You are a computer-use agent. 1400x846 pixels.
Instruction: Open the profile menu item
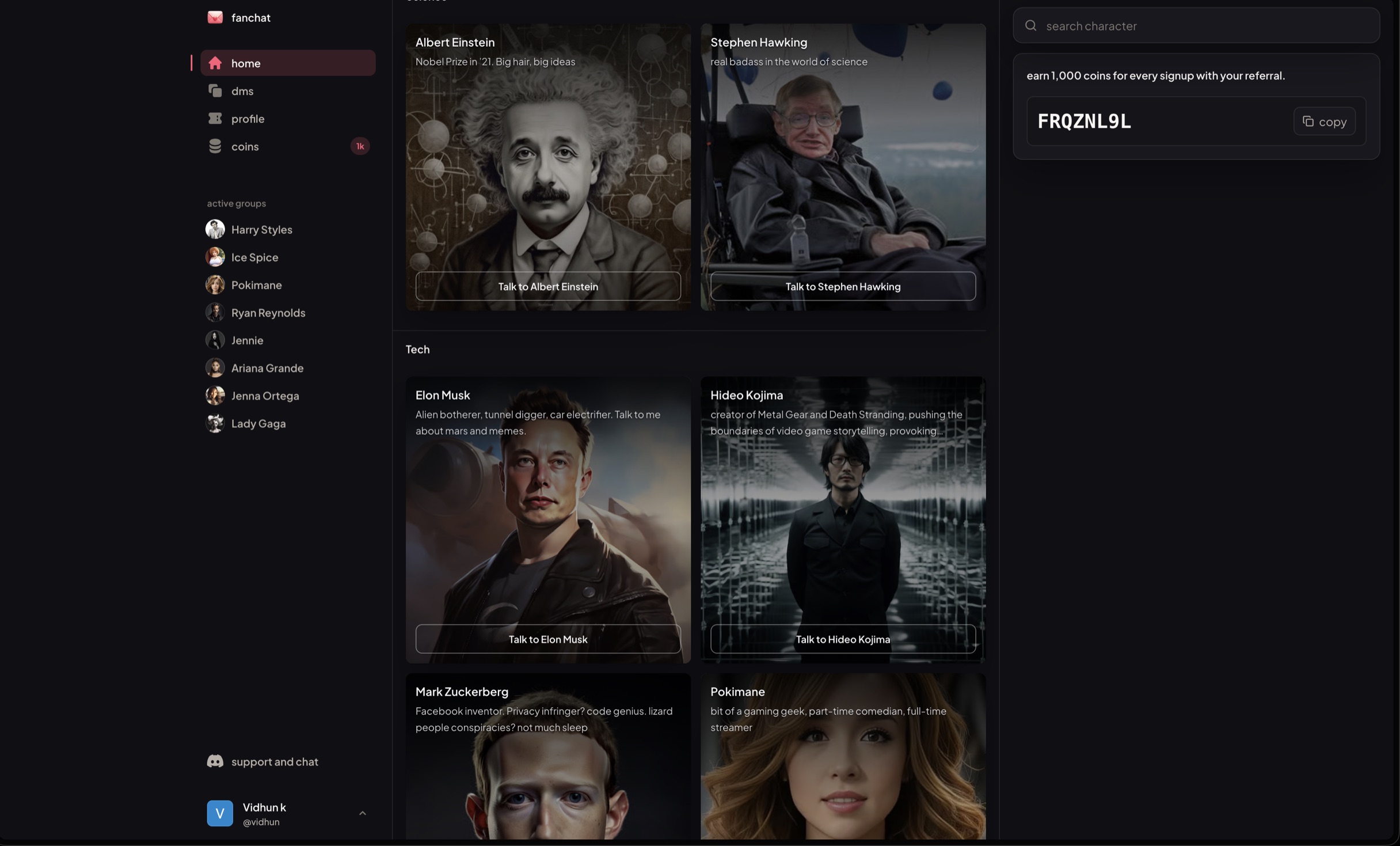pos(288,118)
